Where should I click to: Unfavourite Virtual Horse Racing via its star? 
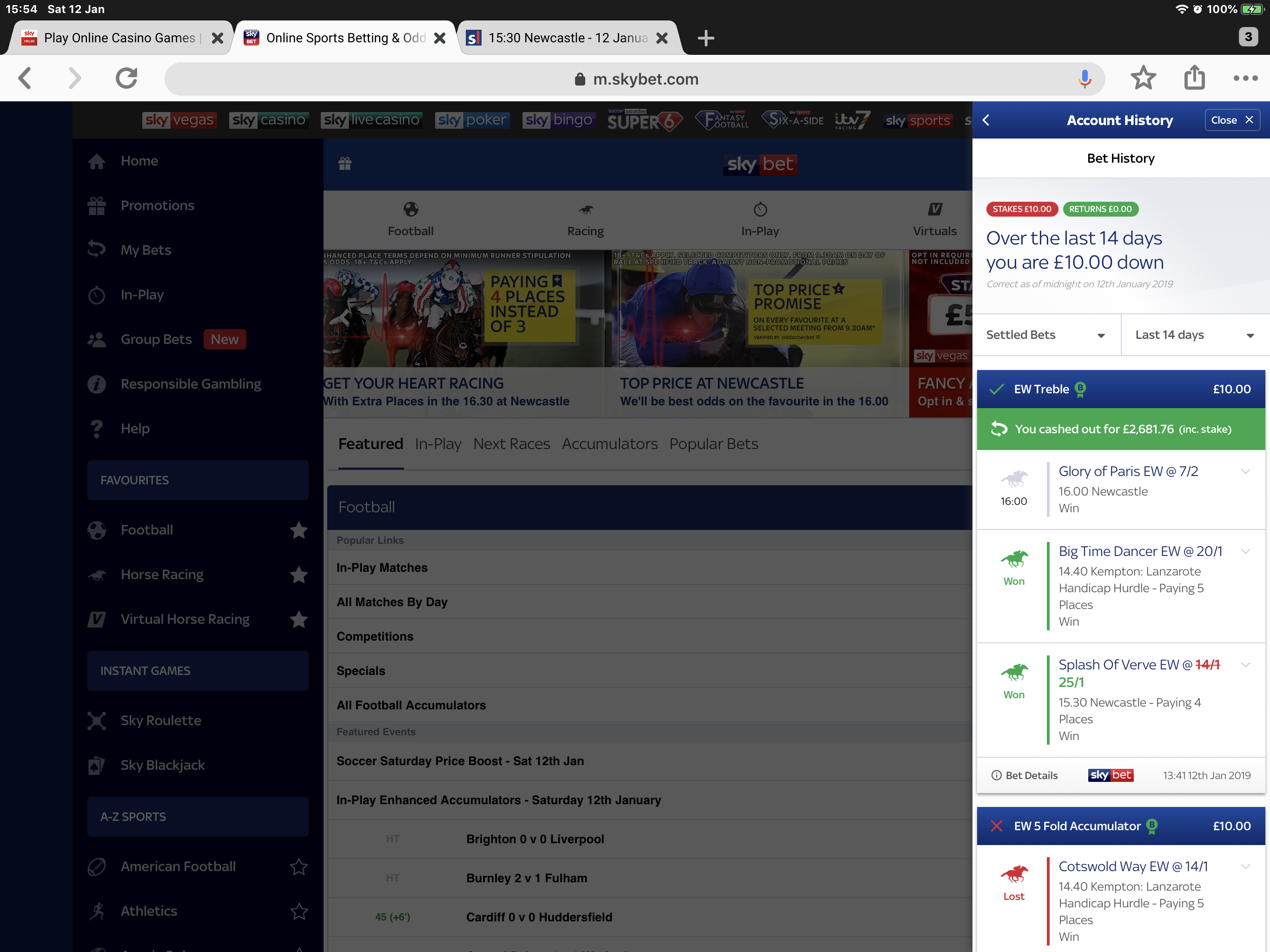(x=298, y=619)
